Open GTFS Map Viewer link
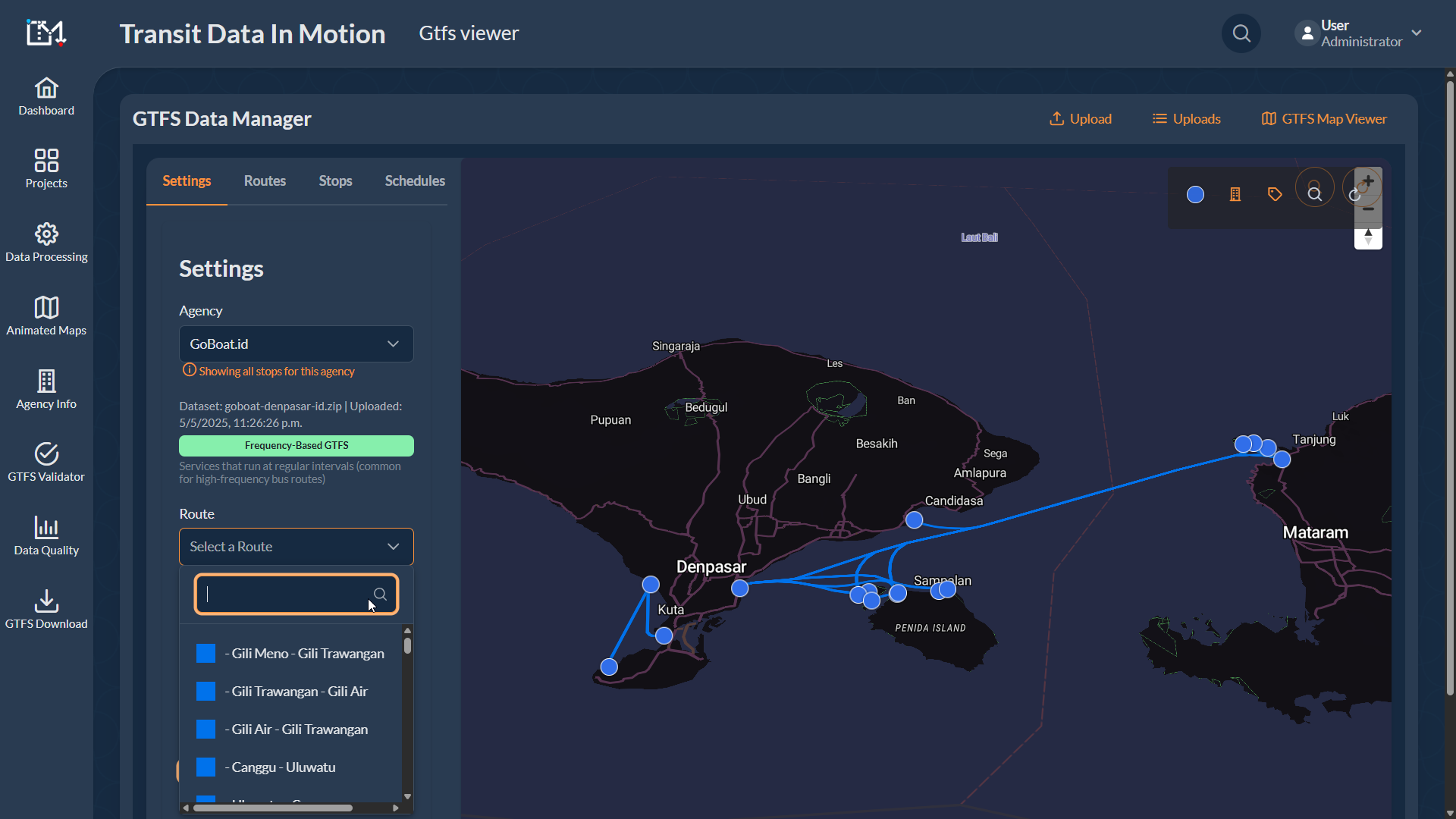Image resolution: width=1456 pixels, height=819 pixels. point(1323,118)
